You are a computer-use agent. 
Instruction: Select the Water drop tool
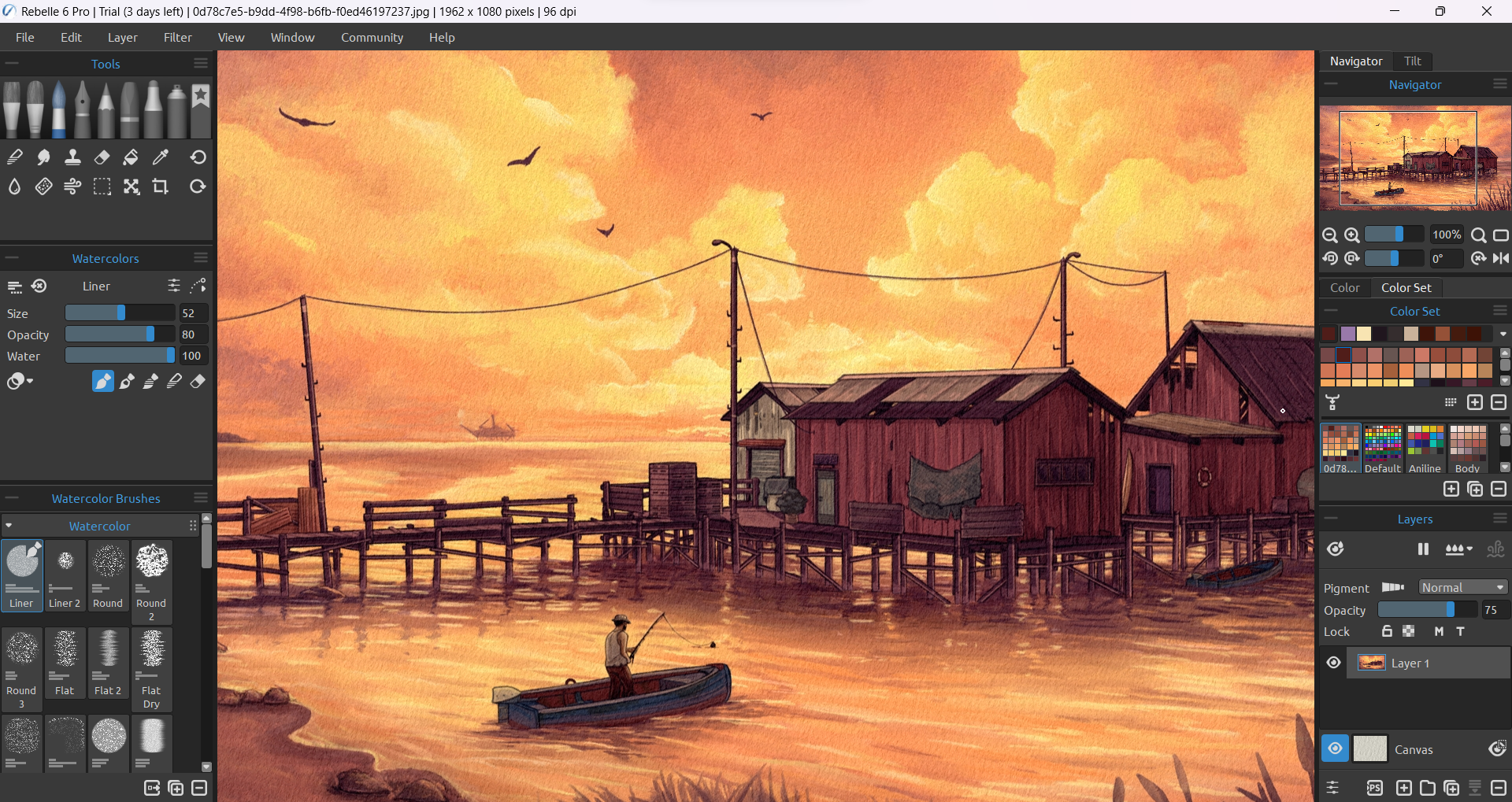point(14,187)
